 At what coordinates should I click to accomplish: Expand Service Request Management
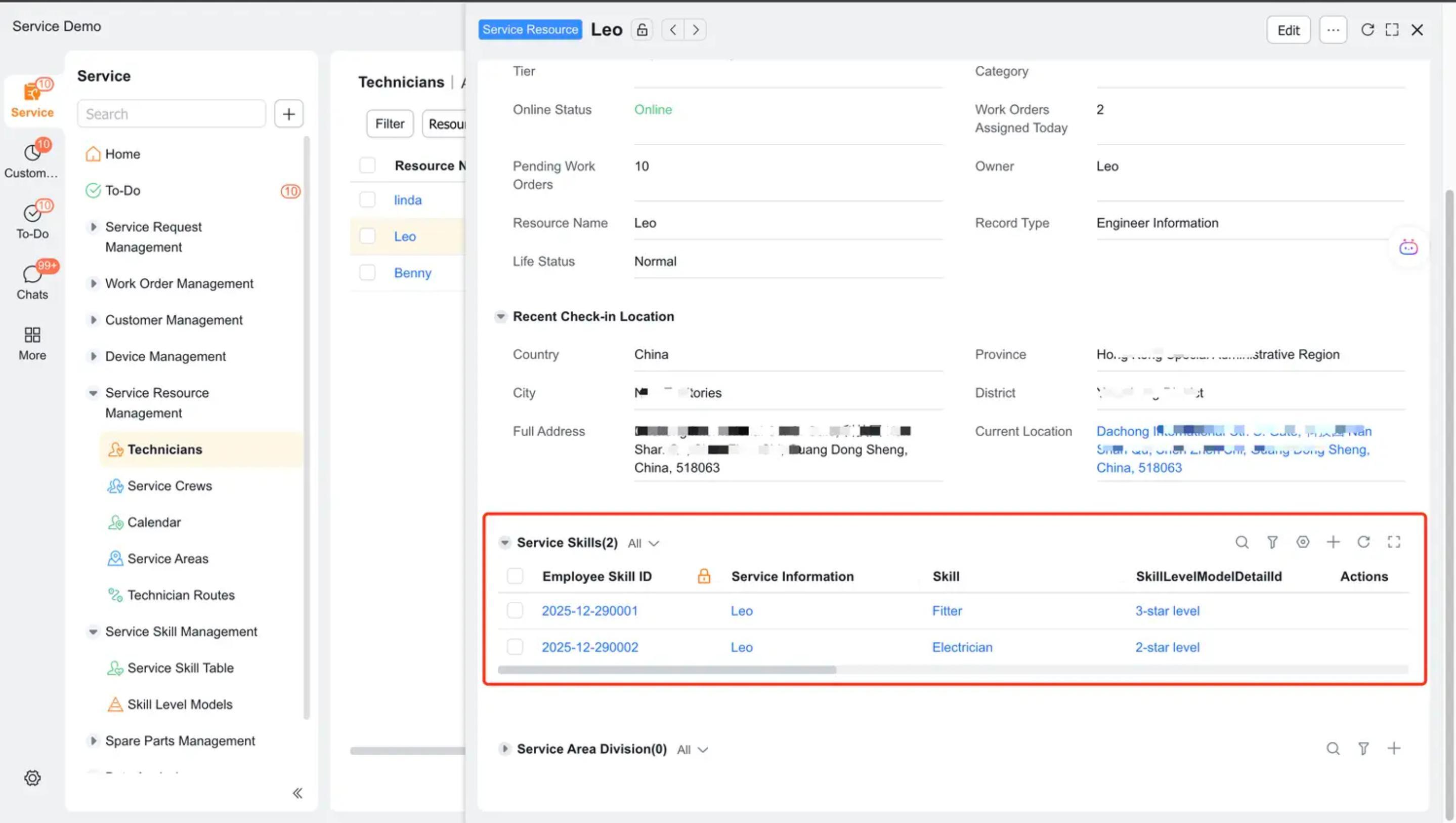93,227
